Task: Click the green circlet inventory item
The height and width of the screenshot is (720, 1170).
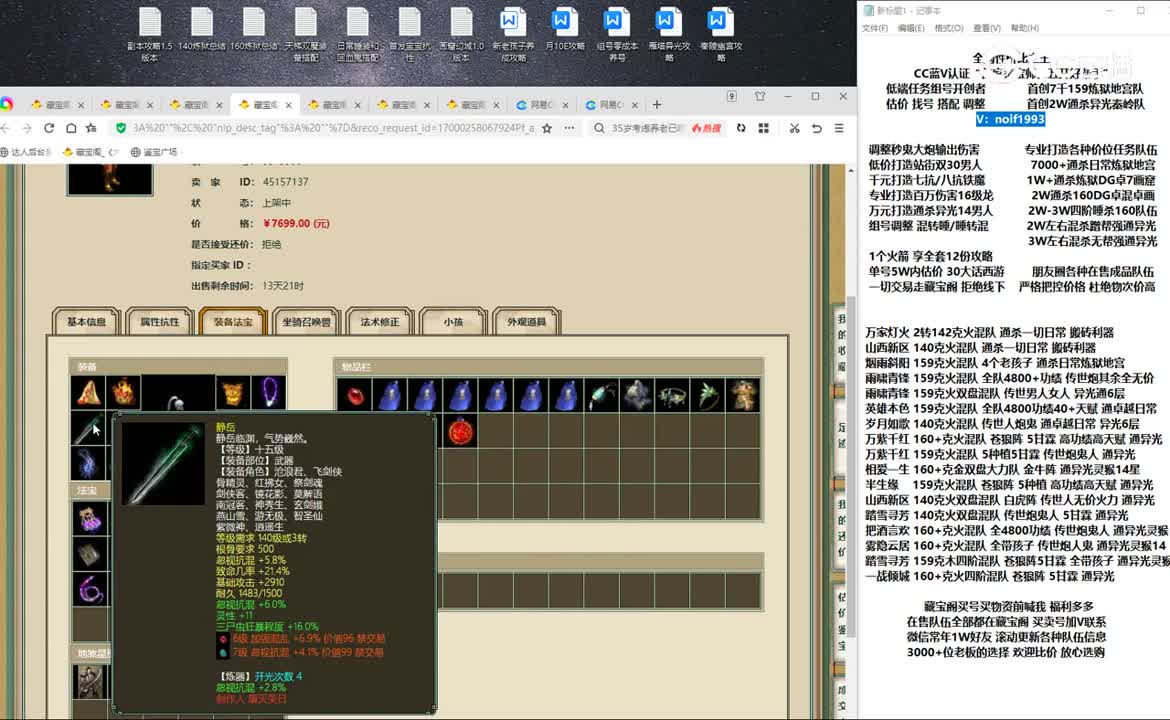Action: click(x=672, y=396)
